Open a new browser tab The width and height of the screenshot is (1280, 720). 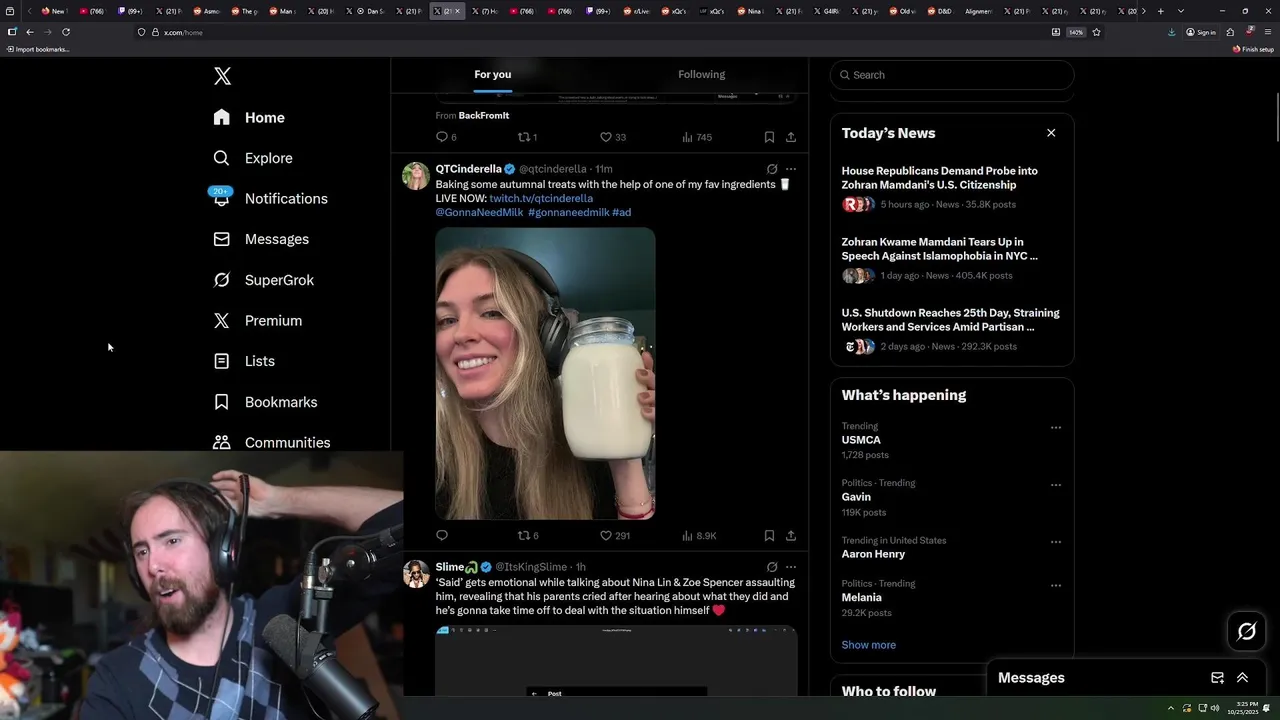click(x=1160, y=11)
